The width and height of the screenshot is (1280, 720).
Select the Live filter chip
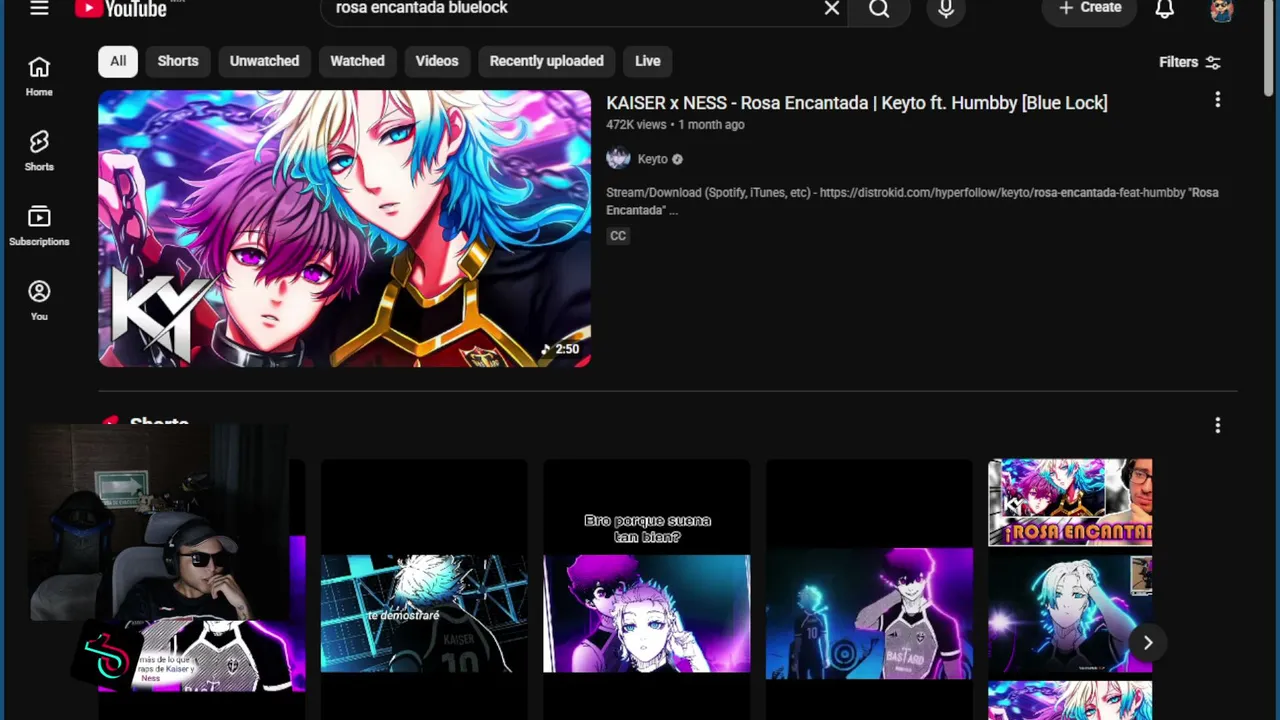(648, 61)
